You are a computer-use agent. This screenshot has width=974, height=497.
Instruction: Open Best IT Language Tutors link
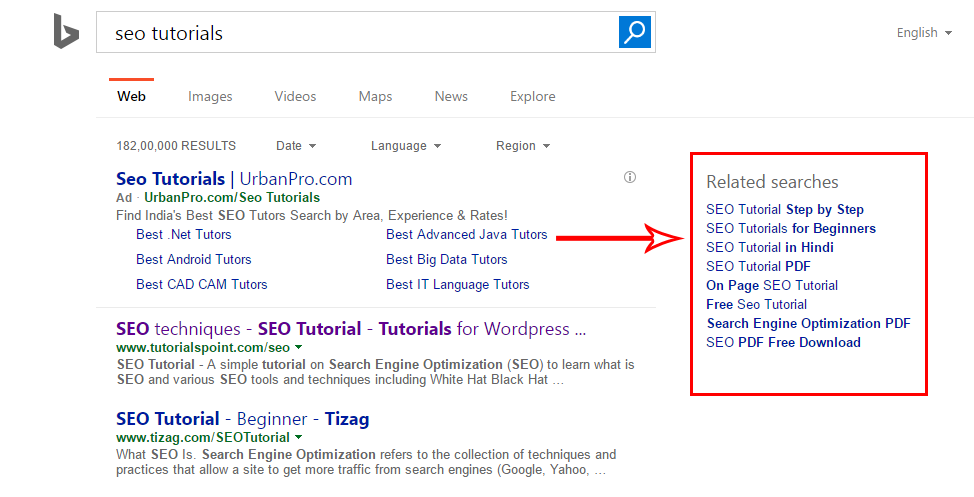458,285
